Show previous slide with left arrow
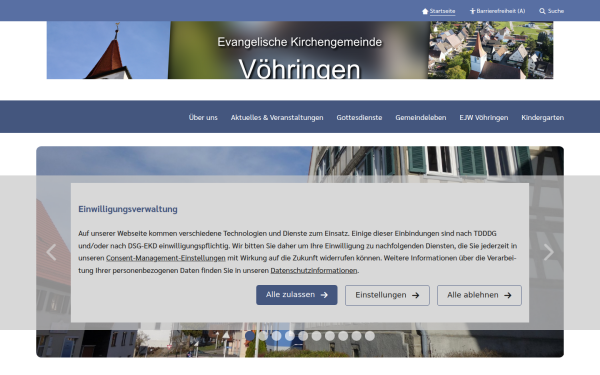 51,252
